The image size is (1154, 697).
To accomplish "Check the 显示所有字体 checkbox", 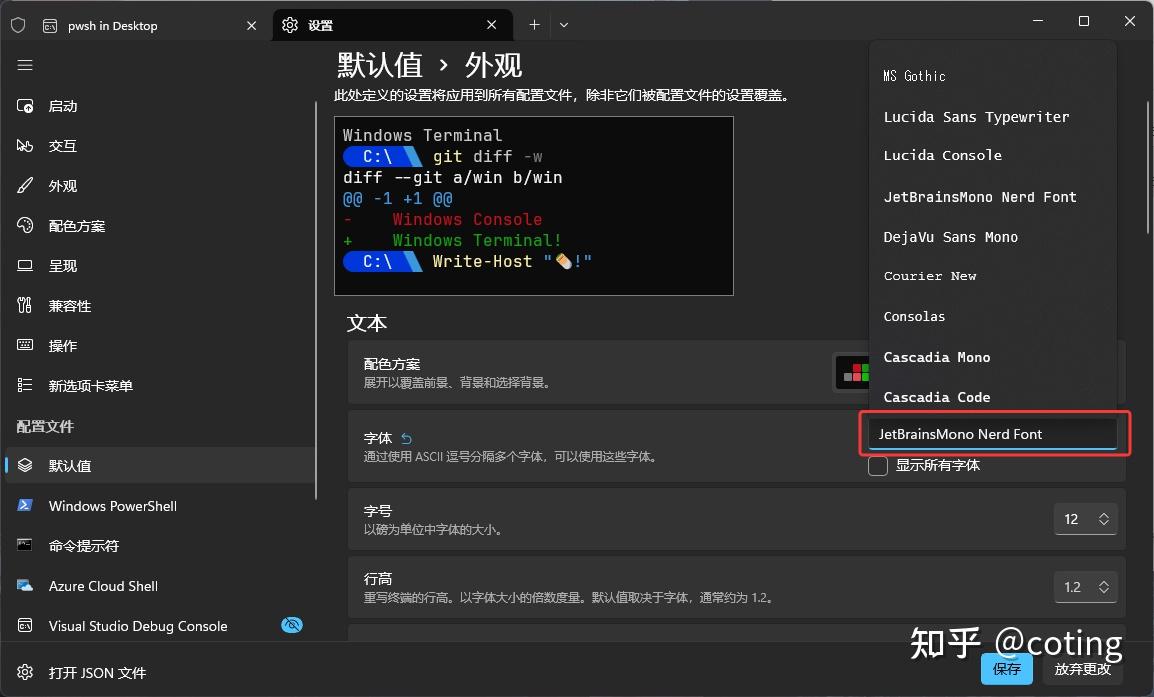I will point(877,466).
